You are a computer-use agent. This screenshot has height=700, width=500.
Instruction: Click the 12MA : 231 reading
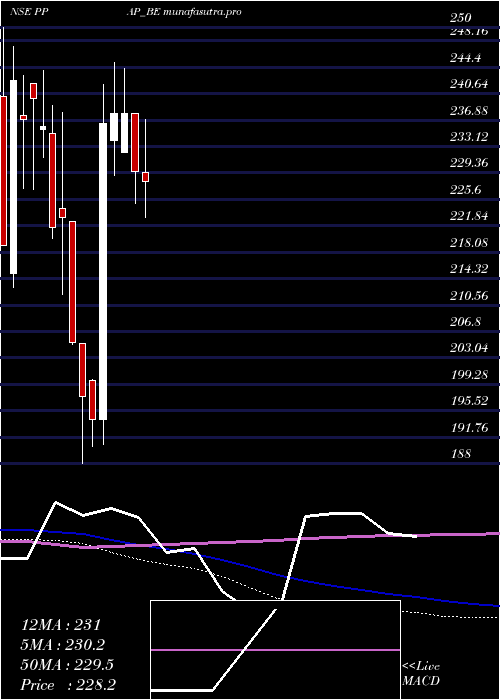(62, 625)
